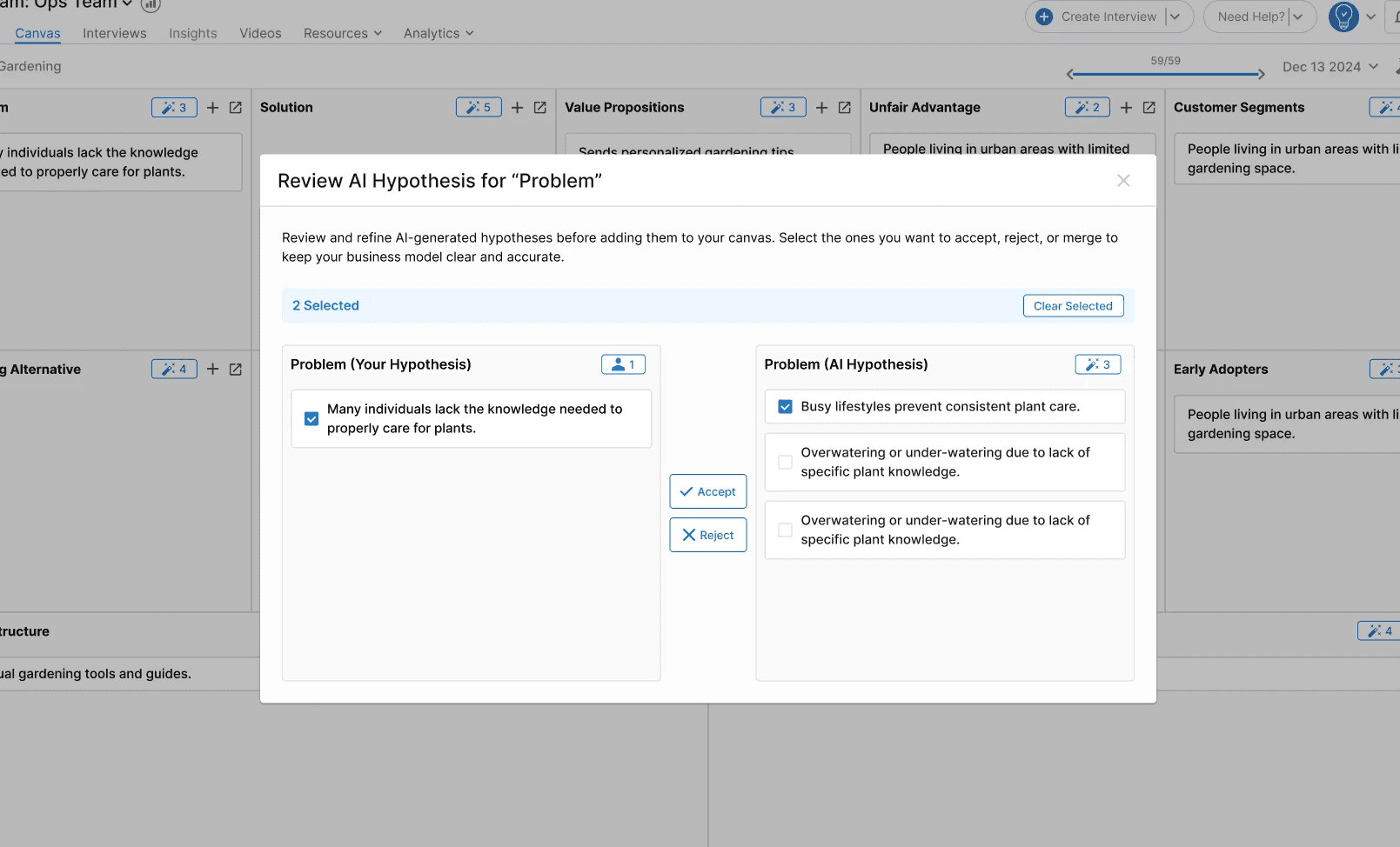This screenshot has height=847, width=1400.
Task: Click Customer Segments card about urban areas
Action: [1287, 158]
